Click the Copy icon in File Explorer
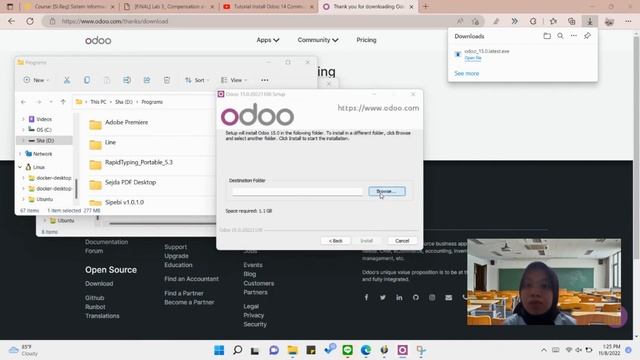Viewport: 640px width, 360px height. pyautogui.click(x=87, y=80)
